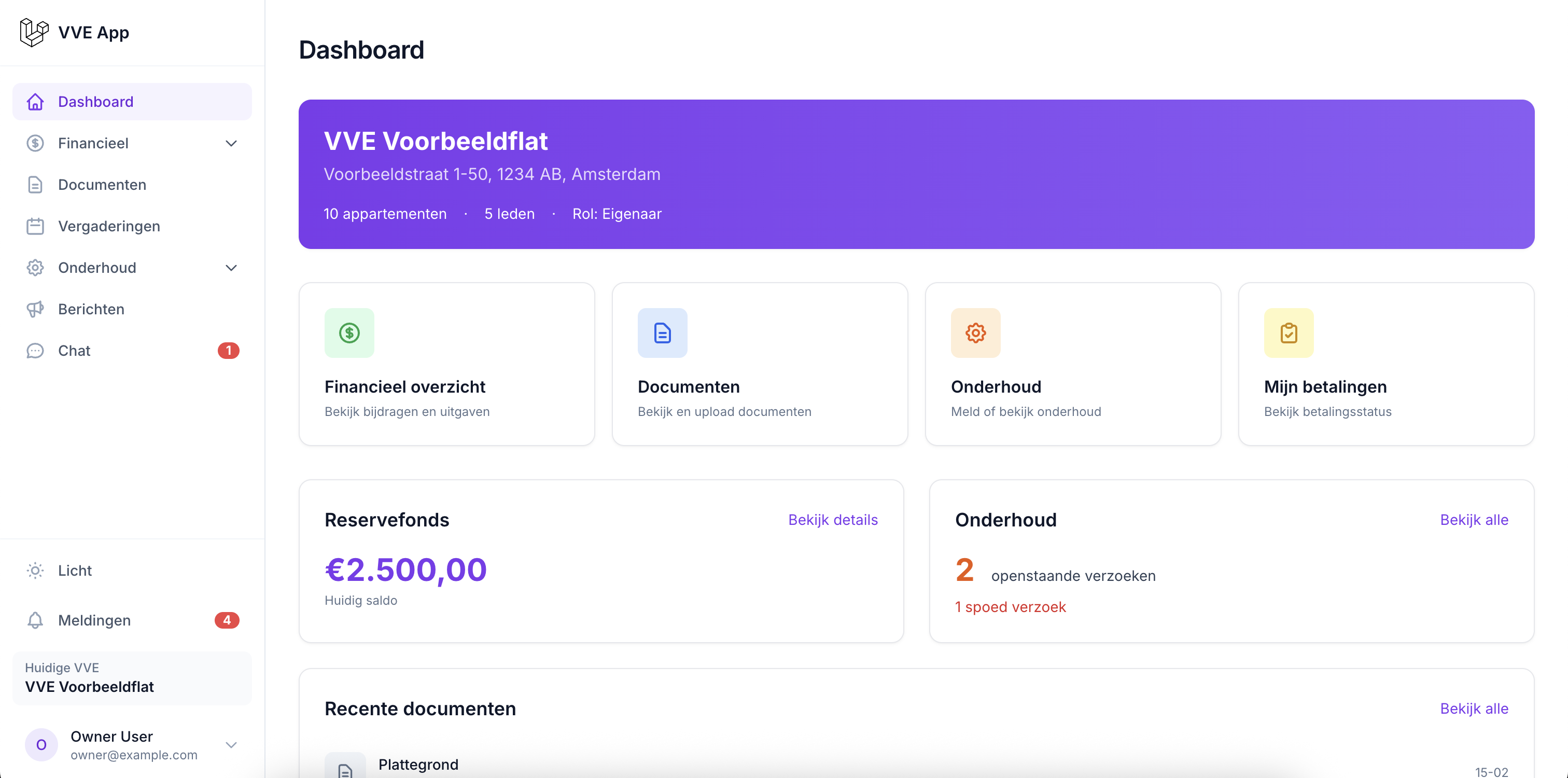Open Vergaderingen from the sidebar

[x=108, y=226]
